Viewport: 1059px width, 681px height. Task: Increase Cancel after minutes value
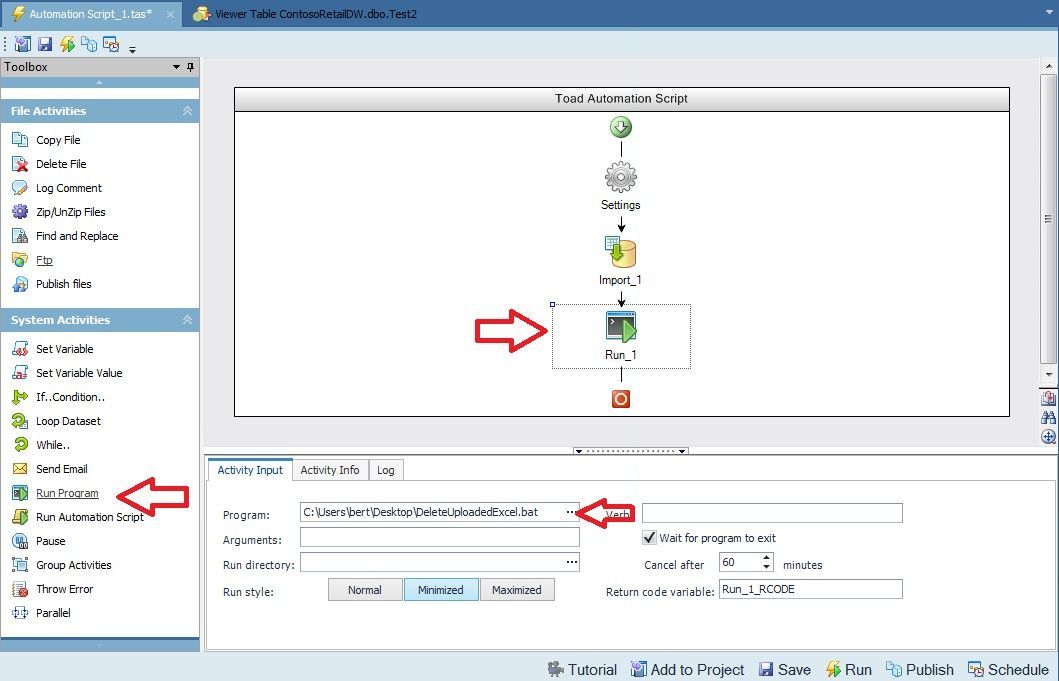(x=767, y=557)
